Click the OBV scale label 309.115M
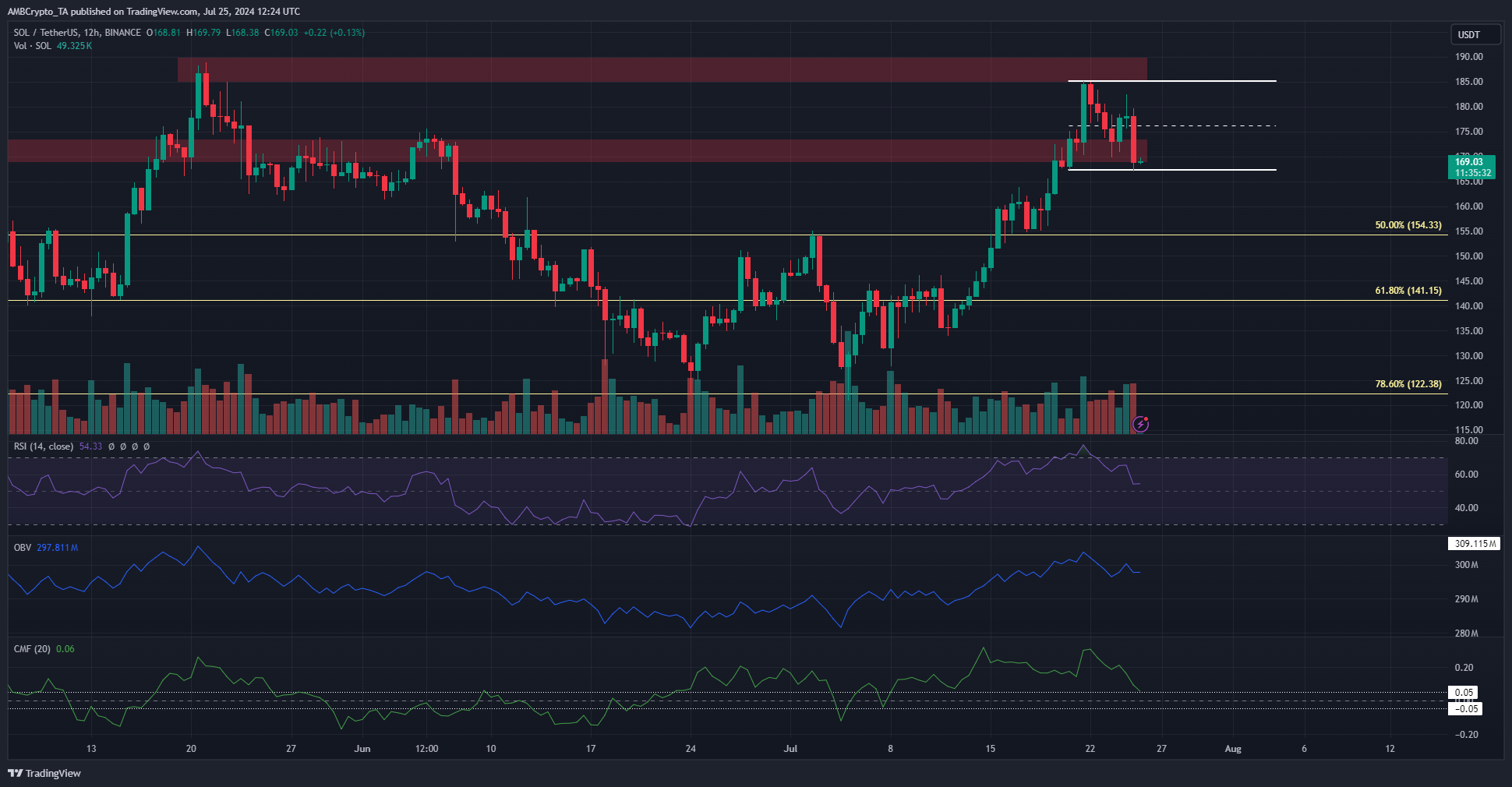Image resolution: width=1512 pixels, height=787 pixels. click(1475, 544)
